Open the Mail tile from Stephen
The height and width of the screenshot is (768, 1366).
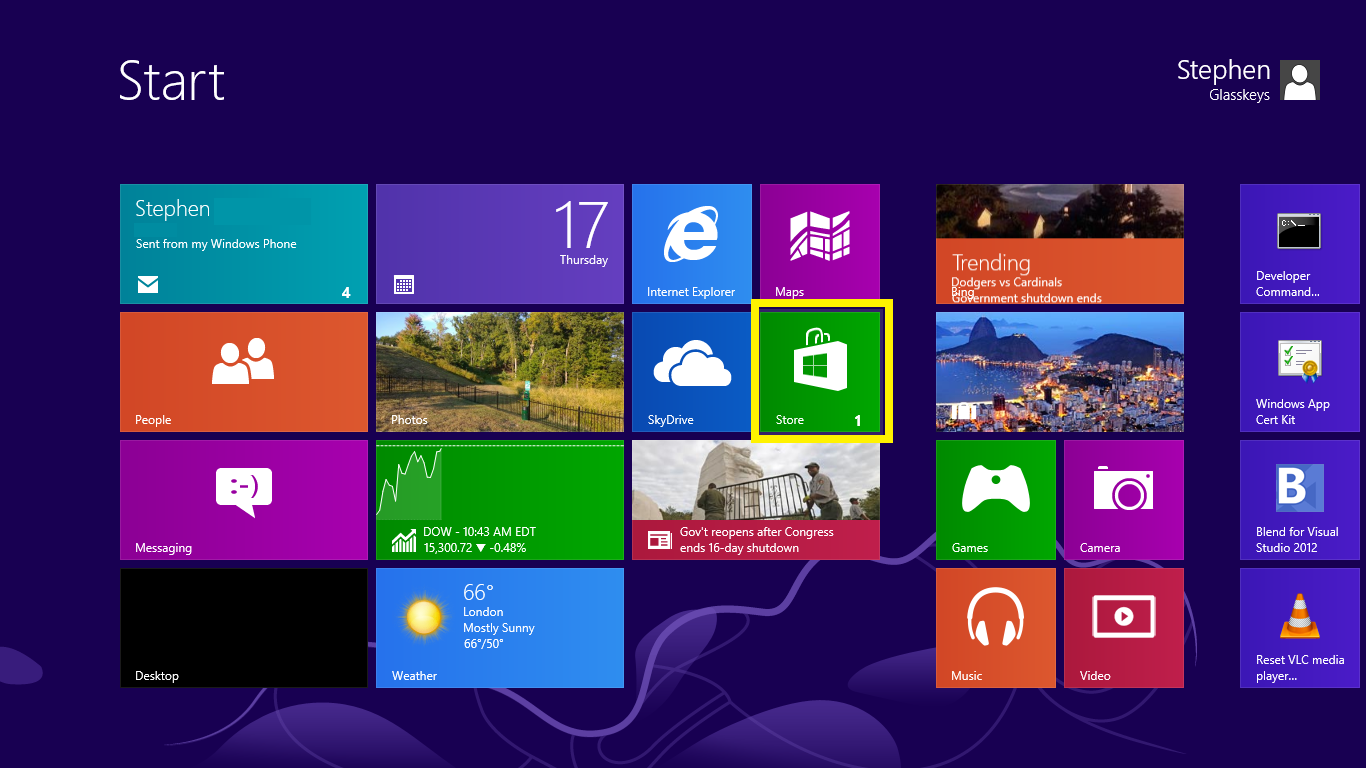coord(243,243)
